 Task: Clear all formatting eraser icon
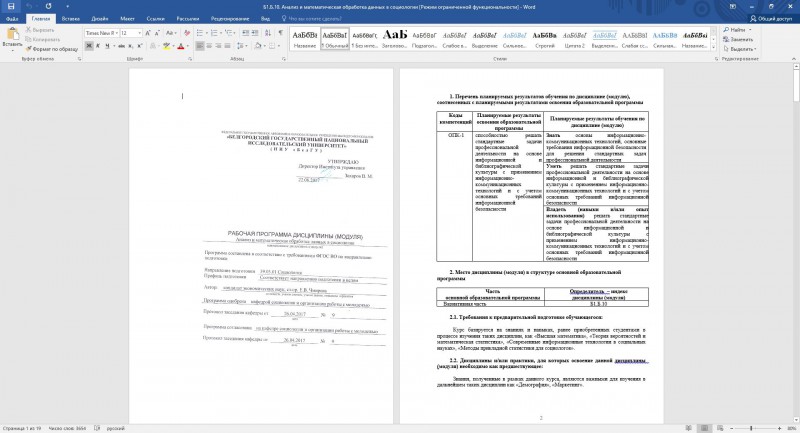[187, 33]
